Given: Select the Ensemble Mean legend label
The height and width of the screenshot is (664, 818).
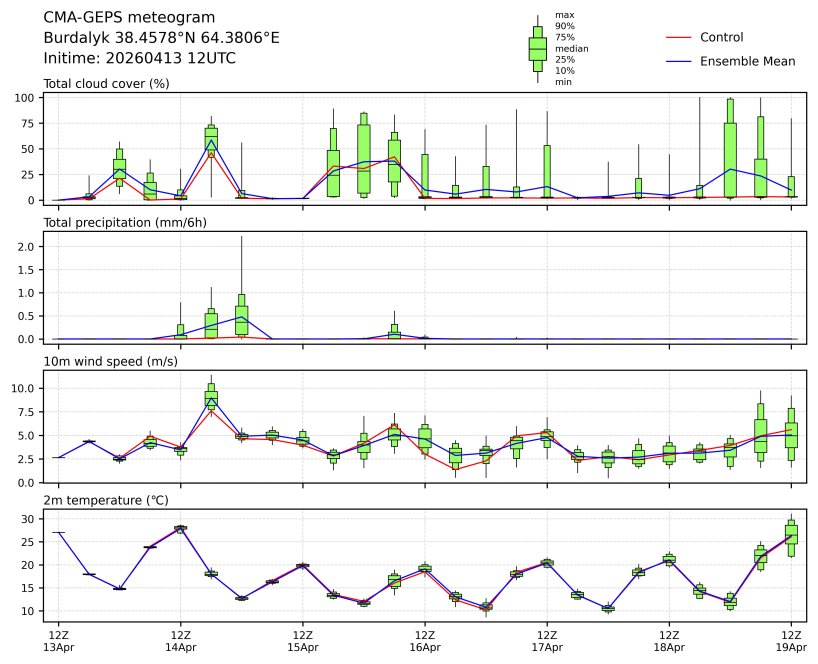Looking at the screenshot, I should [x=747, y=61].
